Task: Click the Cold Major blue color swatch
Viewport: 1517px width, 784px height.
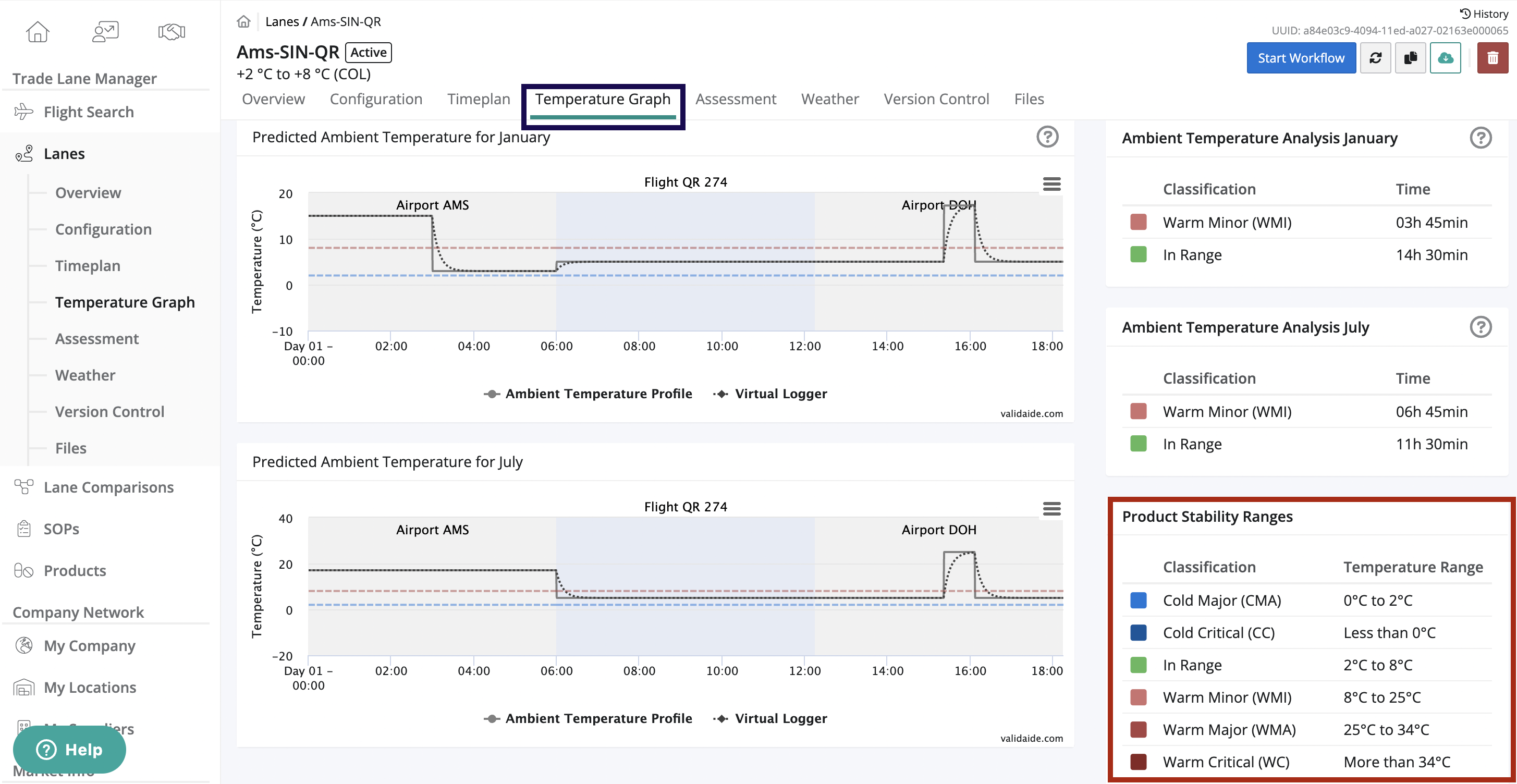Action: (x=1137, y=600)
